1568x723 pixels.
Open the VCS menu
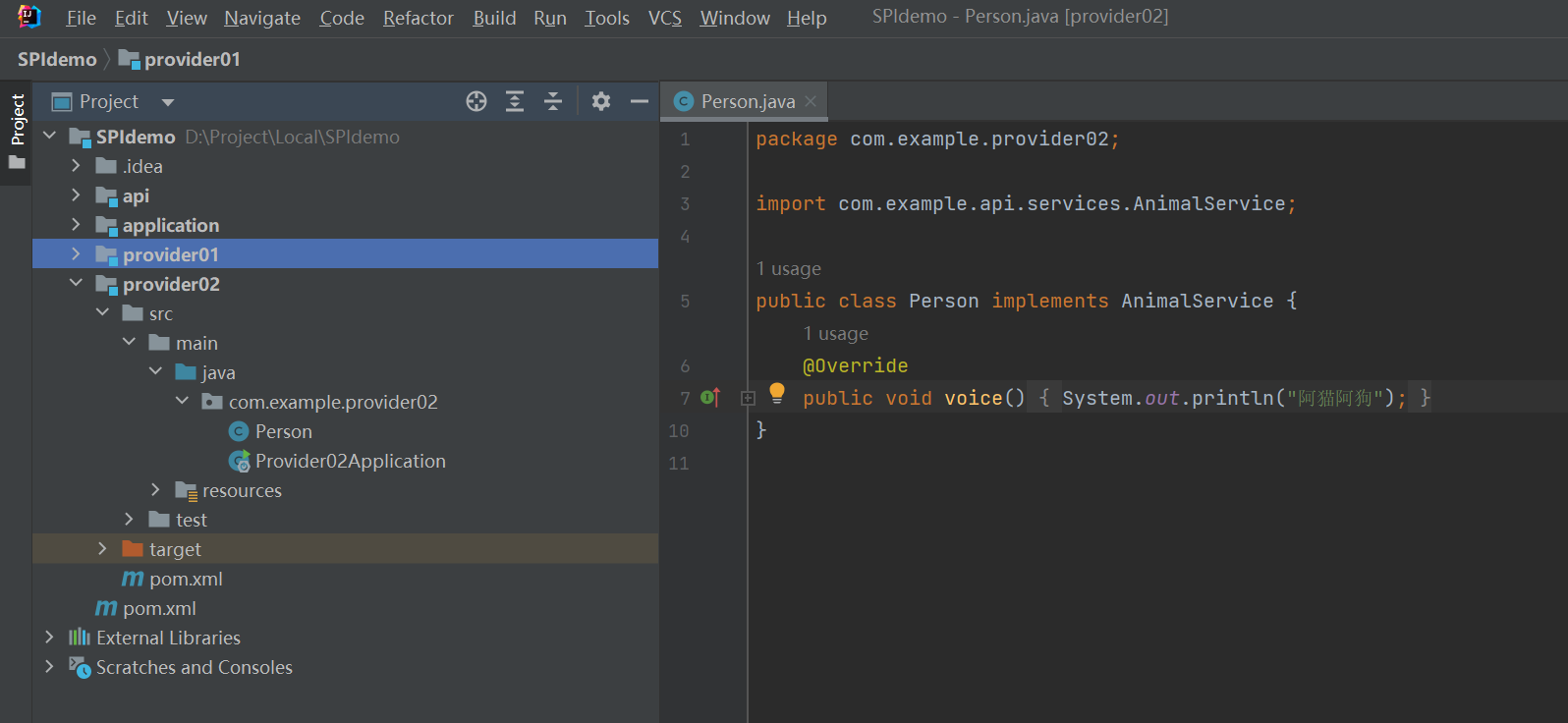coord(665,18)
